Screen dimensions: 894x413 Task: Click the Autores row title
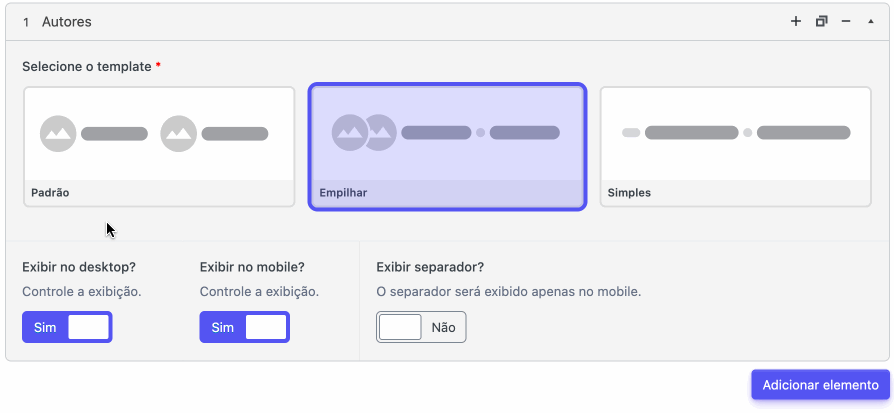67,22
